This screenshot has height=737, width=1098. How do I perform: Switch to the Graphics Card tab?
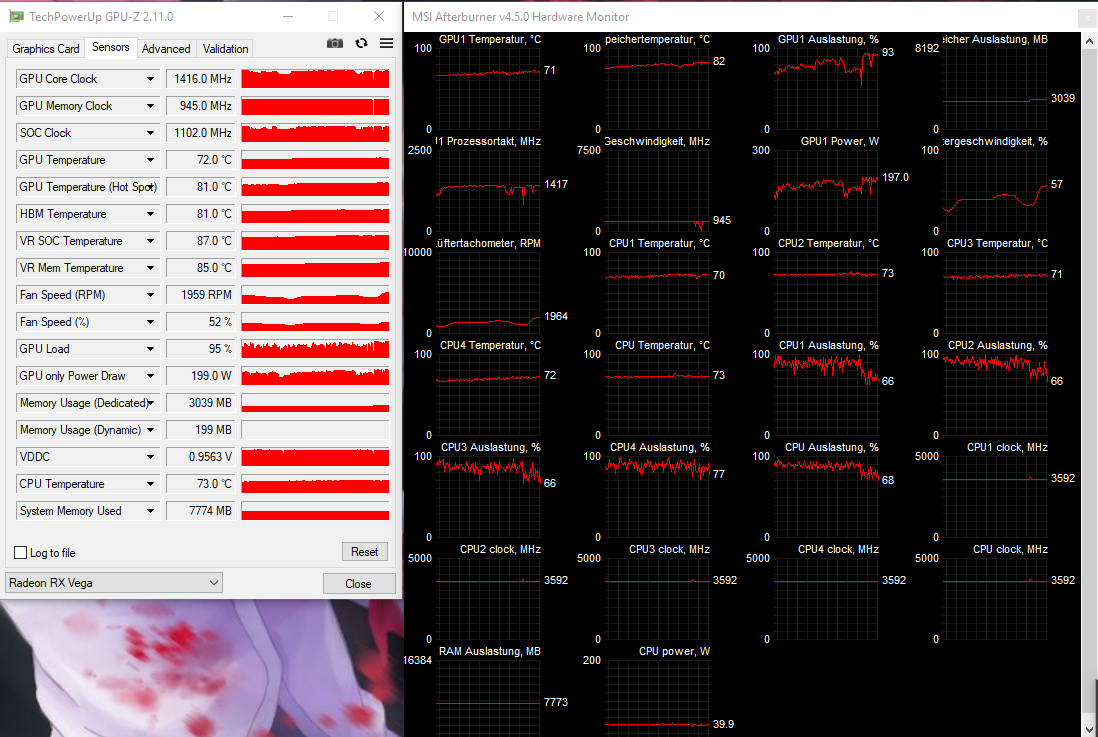[46, 48]
